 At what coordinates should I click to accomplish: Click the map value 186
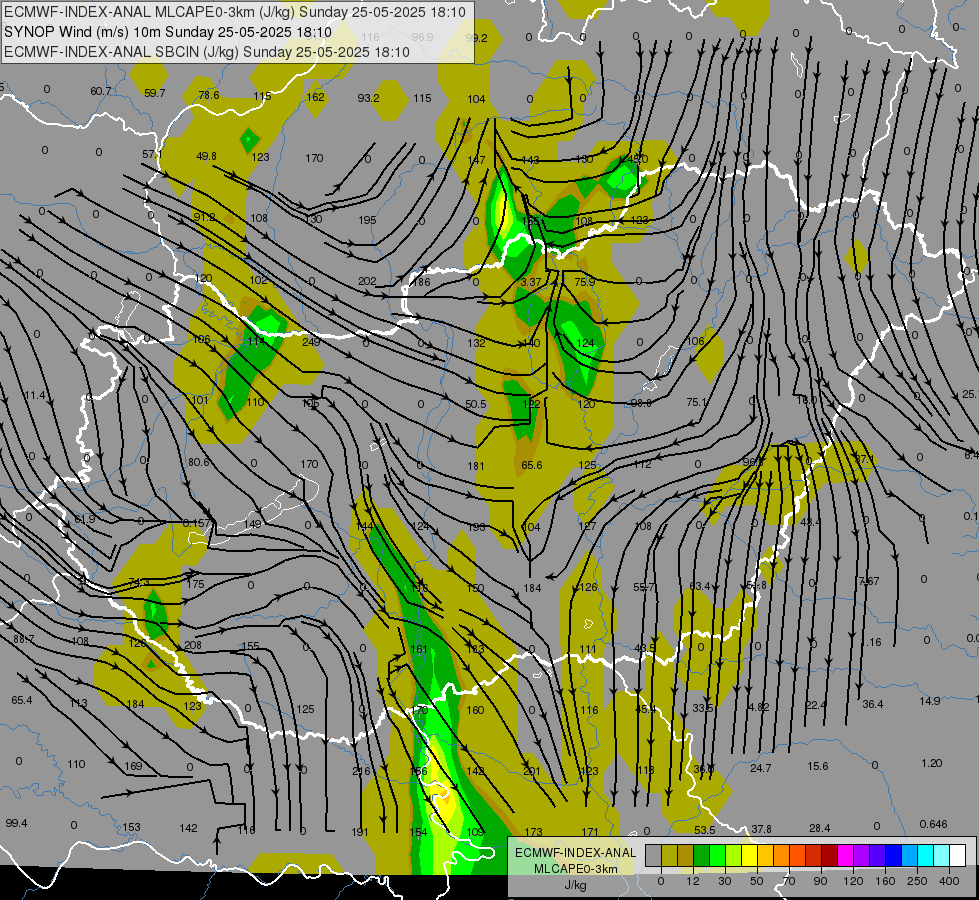click(x=421, y=282)
